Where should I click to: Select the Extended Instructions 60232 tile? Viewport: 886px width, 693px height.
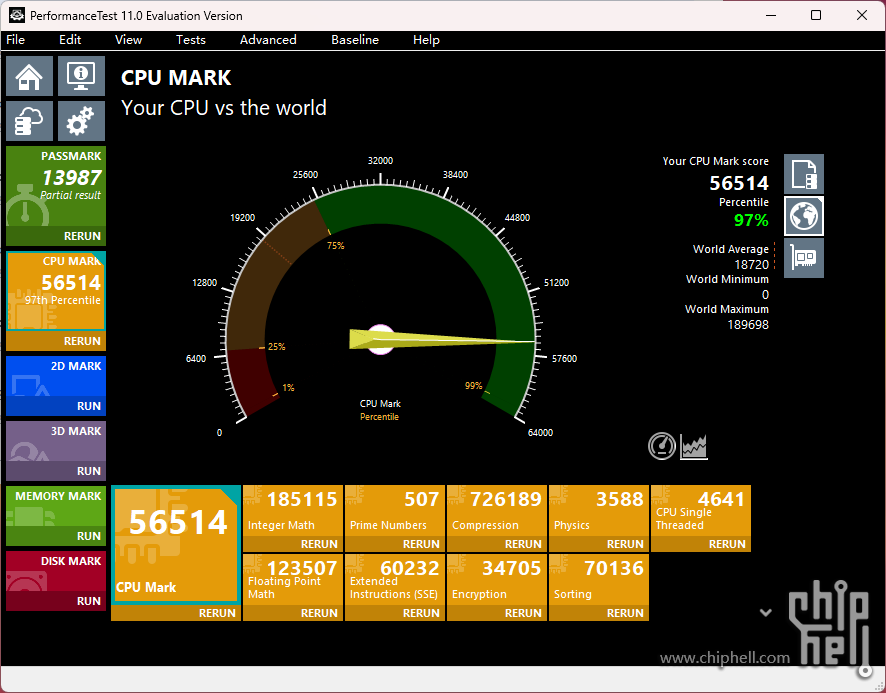[x=395, y=580]
